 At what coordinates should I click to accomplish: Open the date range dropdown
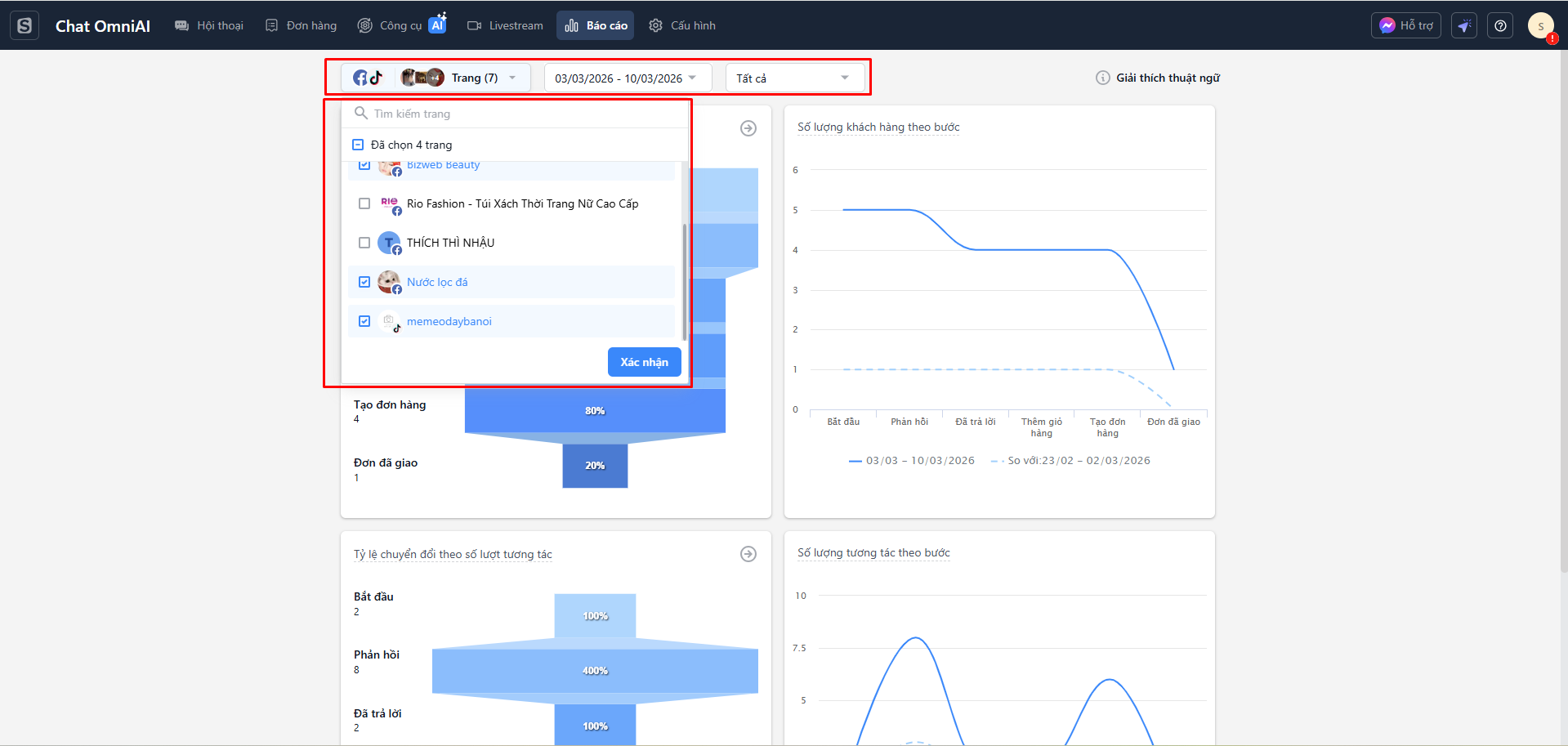[626, 78]
